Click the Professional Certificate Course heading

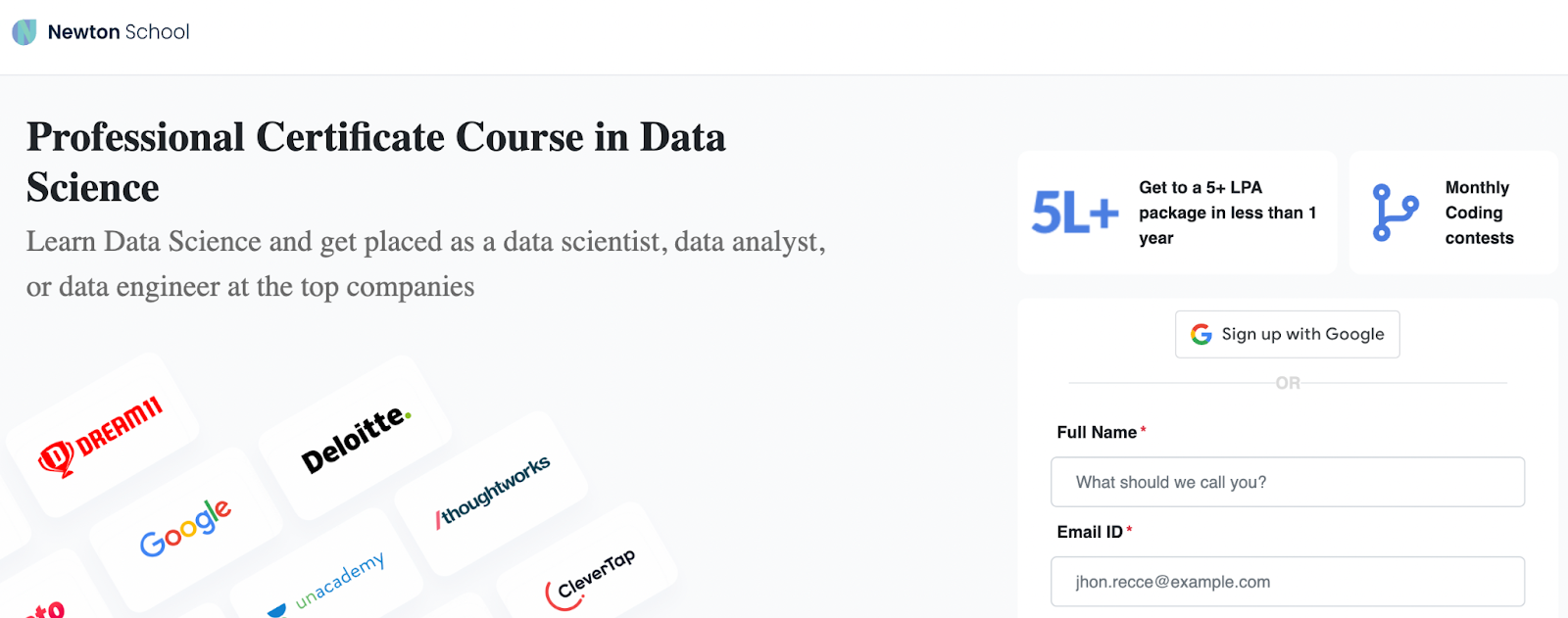pyautogui.click(x=375, y=162)
